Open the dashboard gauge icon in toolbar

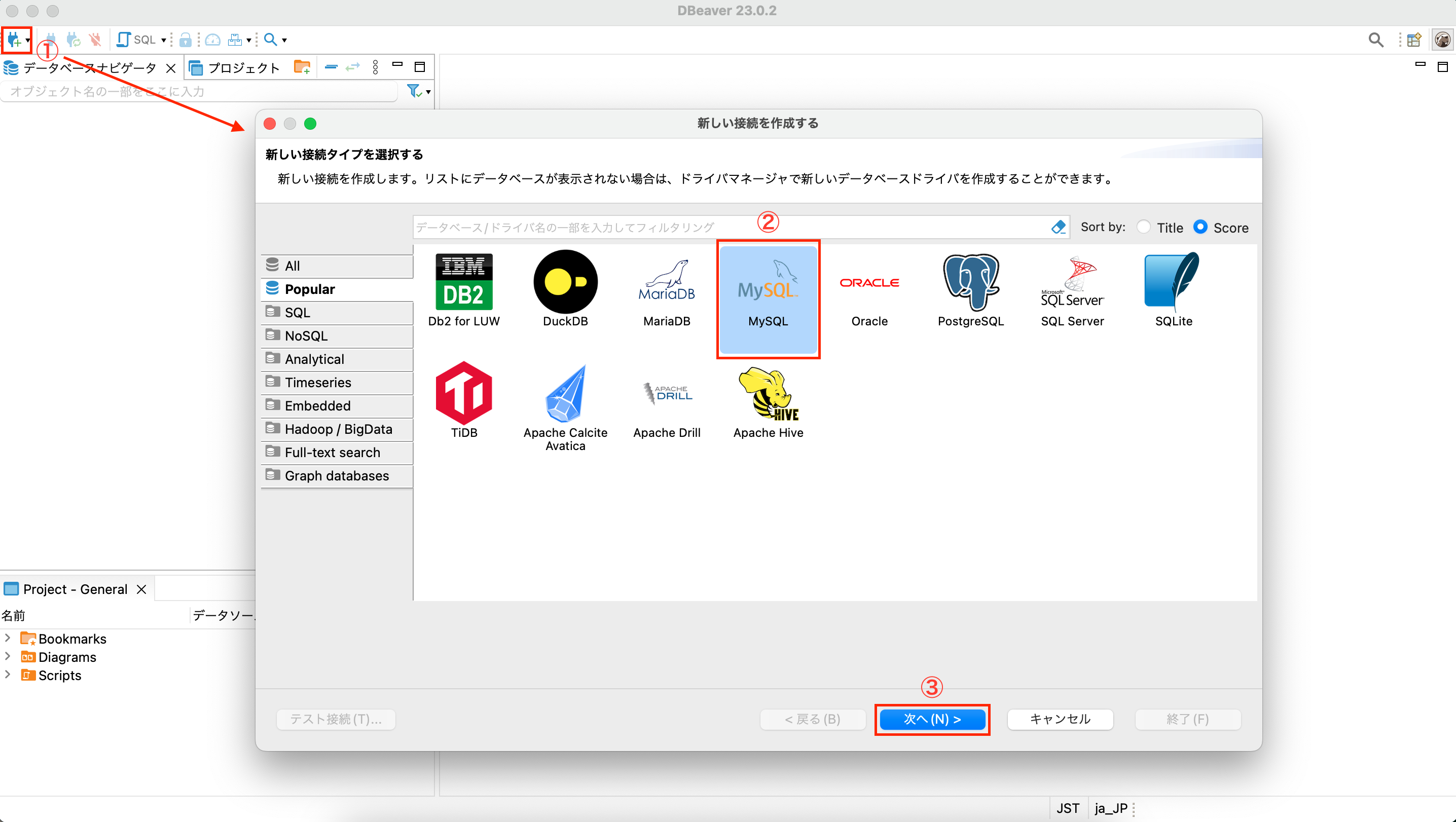pos(212,40)
